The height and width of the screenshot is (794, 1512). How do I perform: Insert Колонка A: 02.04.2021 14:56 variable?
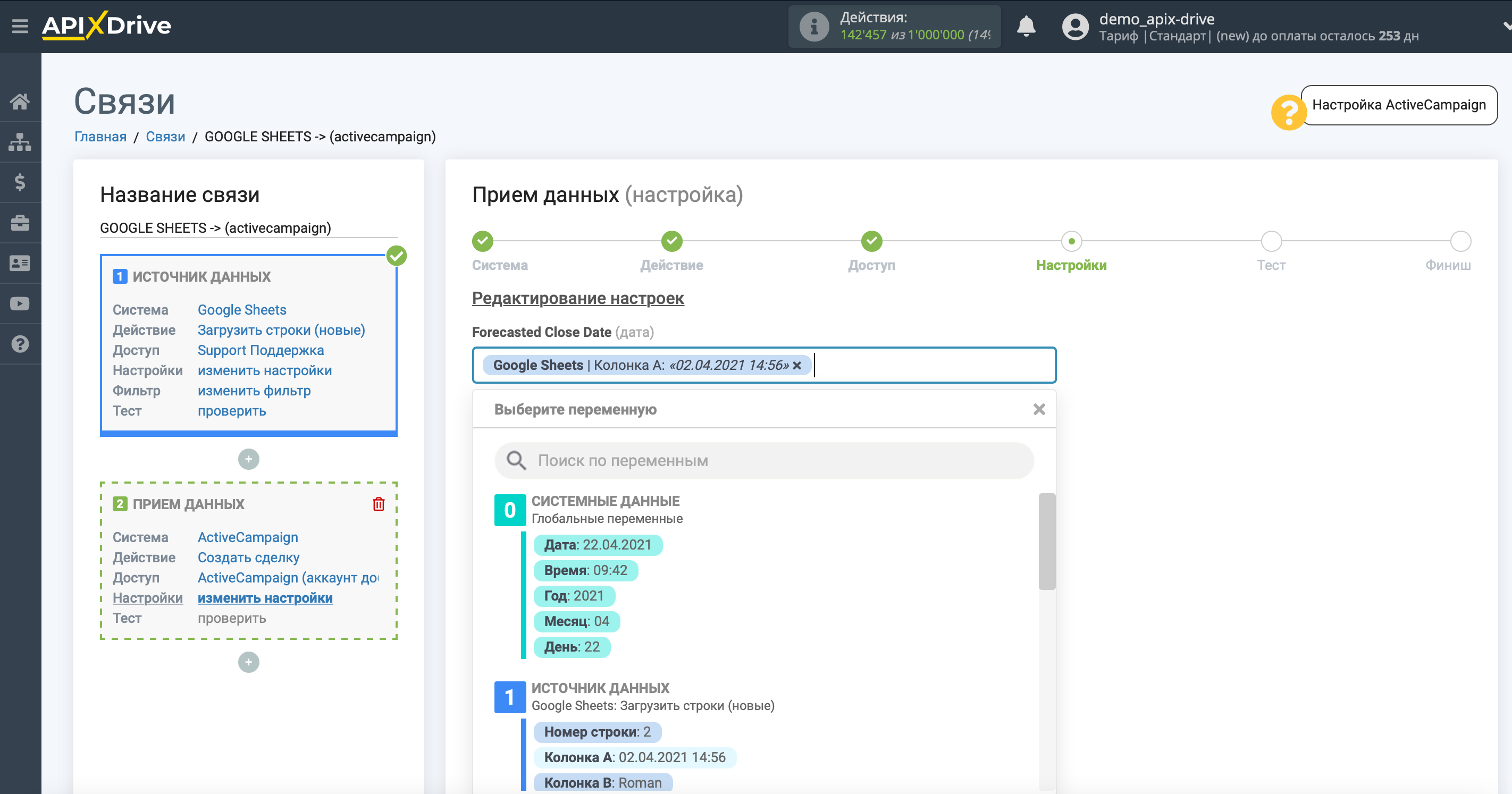[634, 758]
